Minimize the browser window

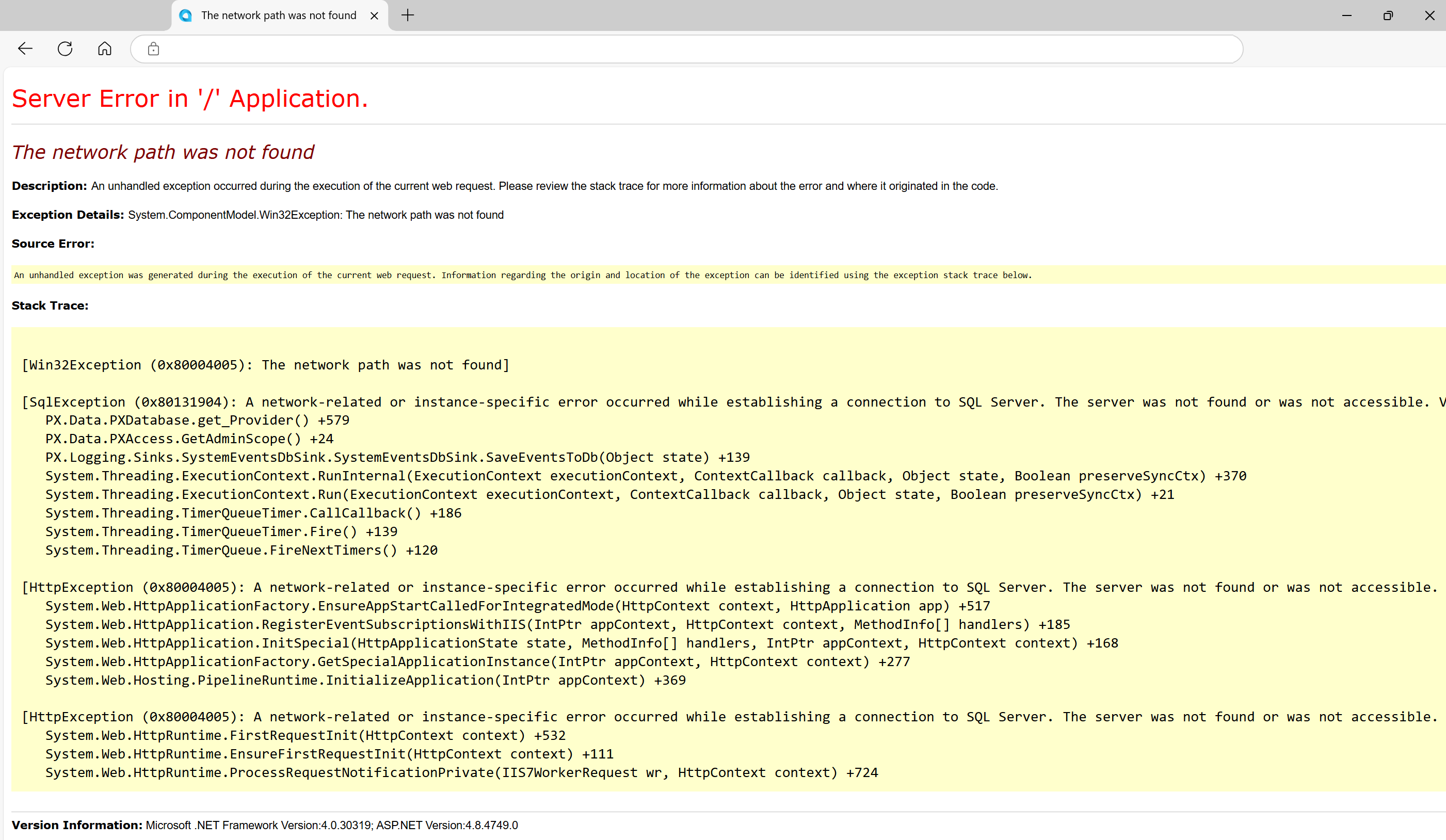(1347, 15)
